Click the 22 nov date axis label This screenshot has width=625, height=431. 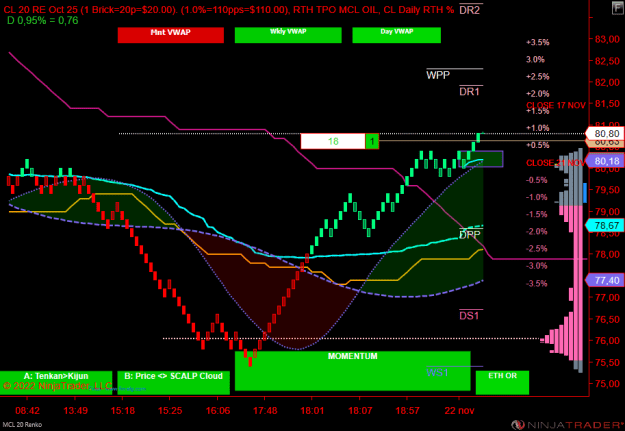tap(459, 410)
